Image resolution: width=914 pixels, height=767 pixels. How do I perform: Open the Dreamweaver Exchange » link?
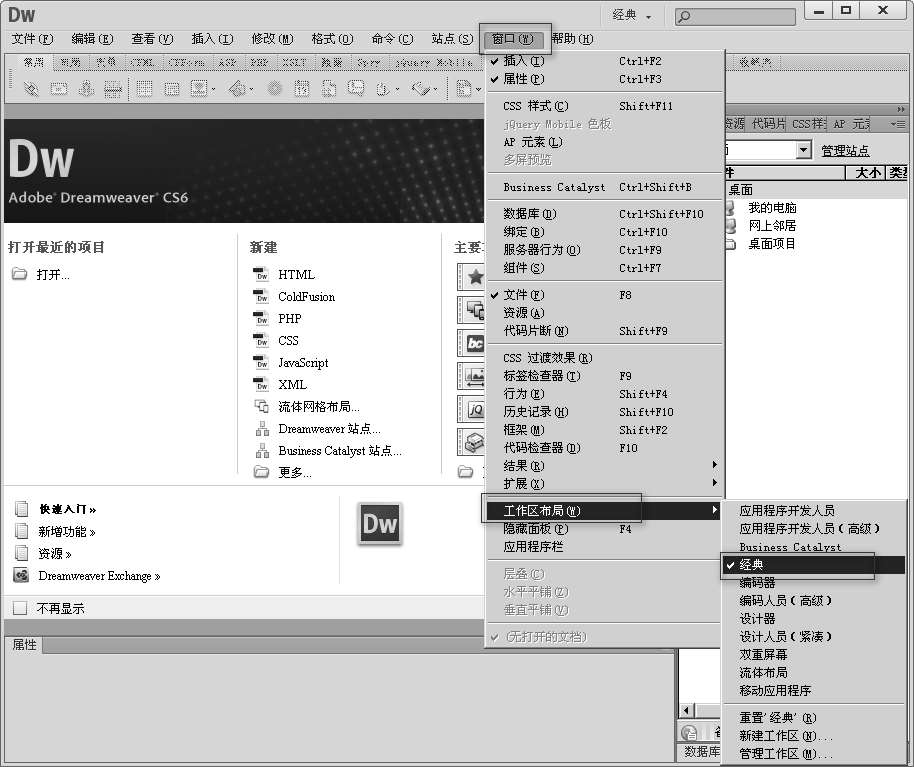pos(99,576)
